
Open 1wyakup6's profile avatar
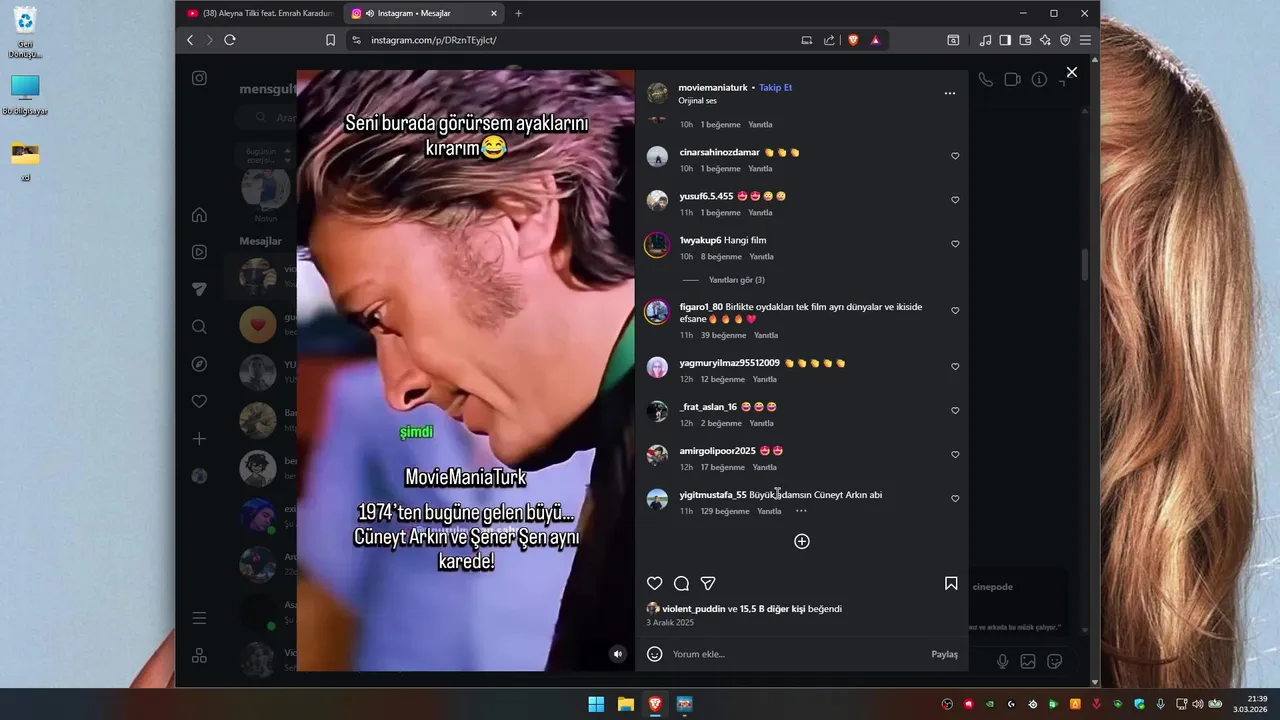(x=657, y=245)
